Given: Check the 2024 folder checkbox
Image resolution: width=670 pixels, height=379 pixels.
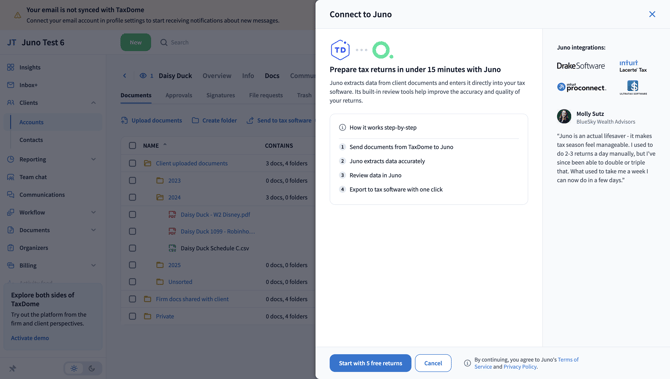Looking at the screenshot, I should pos(132,197).
